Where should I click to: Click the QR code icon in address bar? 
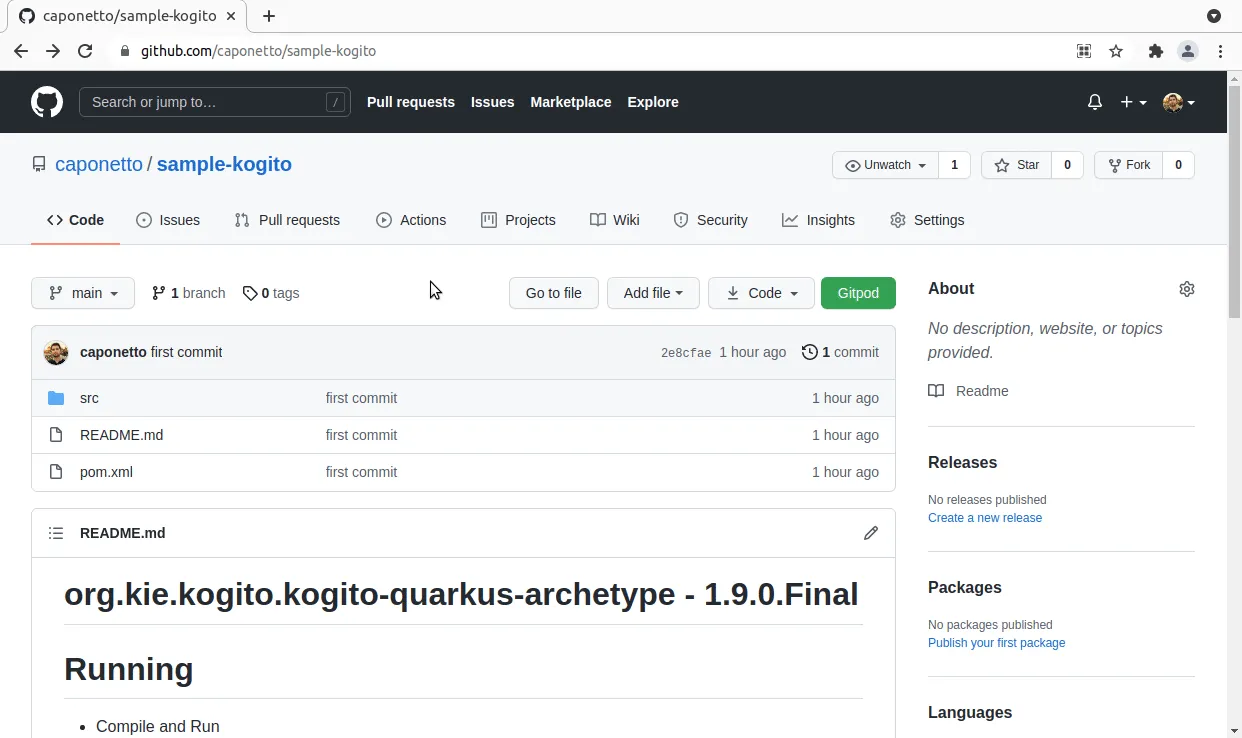(1084, 51)
